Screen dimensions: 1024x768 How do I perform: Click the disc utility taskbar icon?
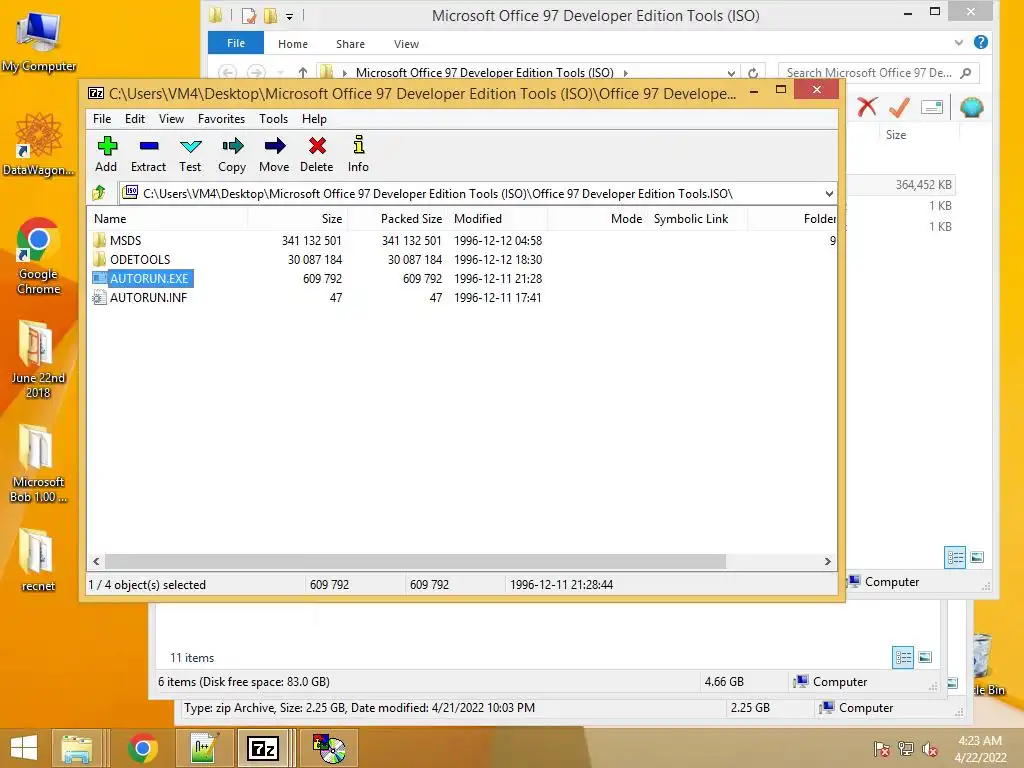coord(329,748)
